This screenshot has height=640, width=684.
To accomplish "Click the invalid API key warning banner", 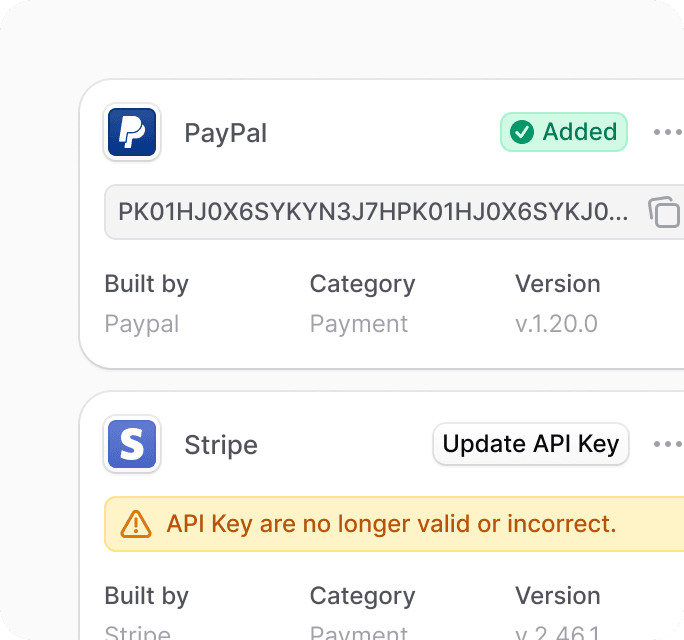I will click(x=394, y=524).
